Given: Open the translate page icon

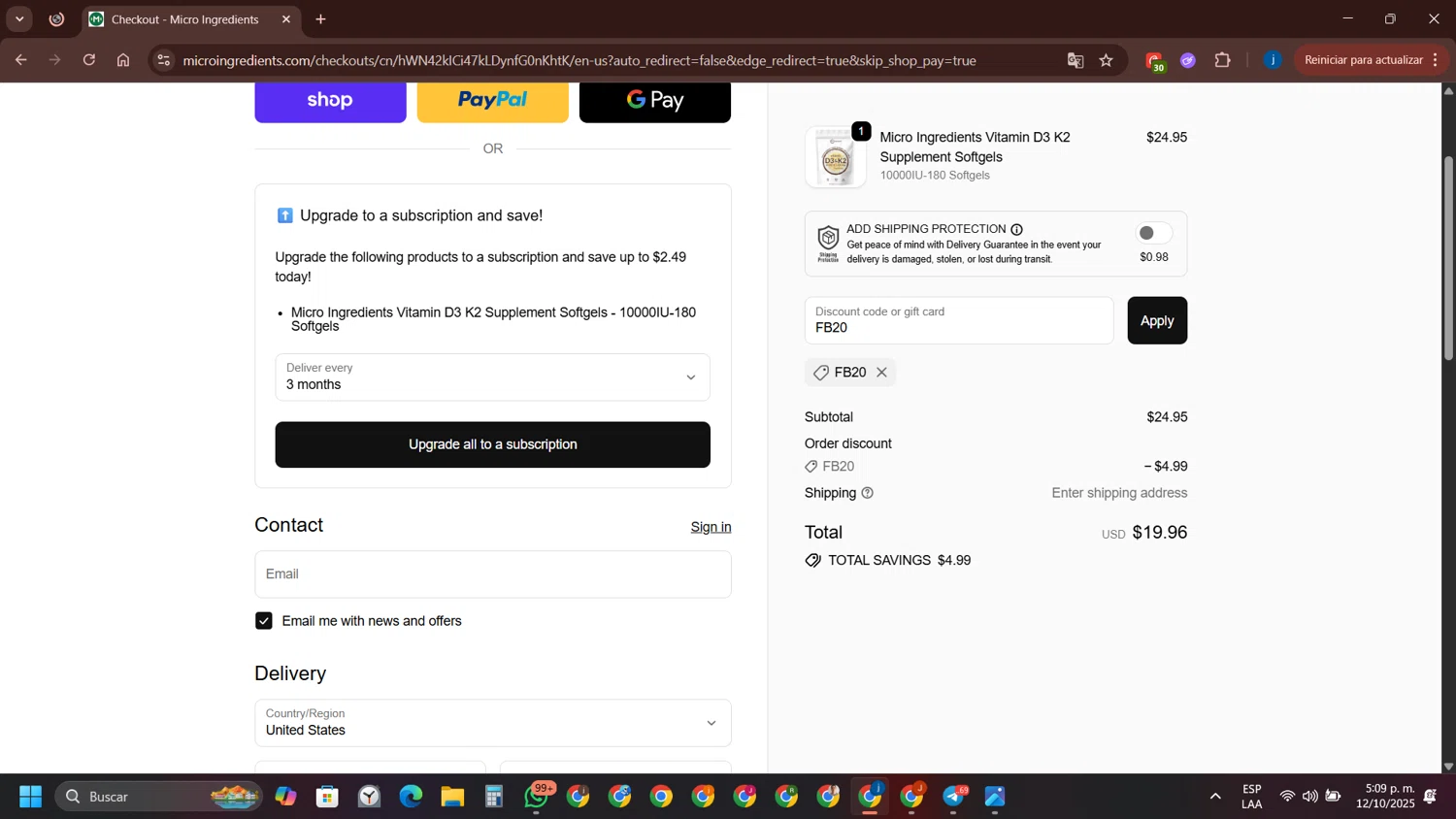Looking at the screenshot, I should click(x=1075, y=60).
